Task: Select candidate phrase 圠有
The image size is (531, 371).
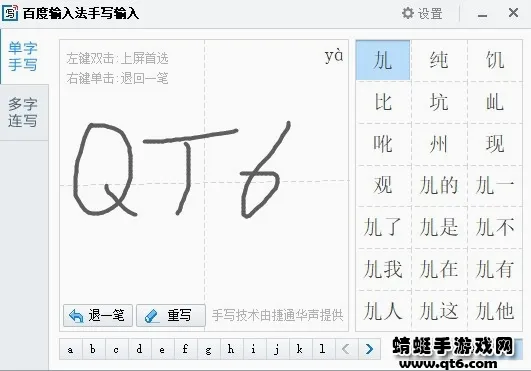Action: [x=495, y=269]
